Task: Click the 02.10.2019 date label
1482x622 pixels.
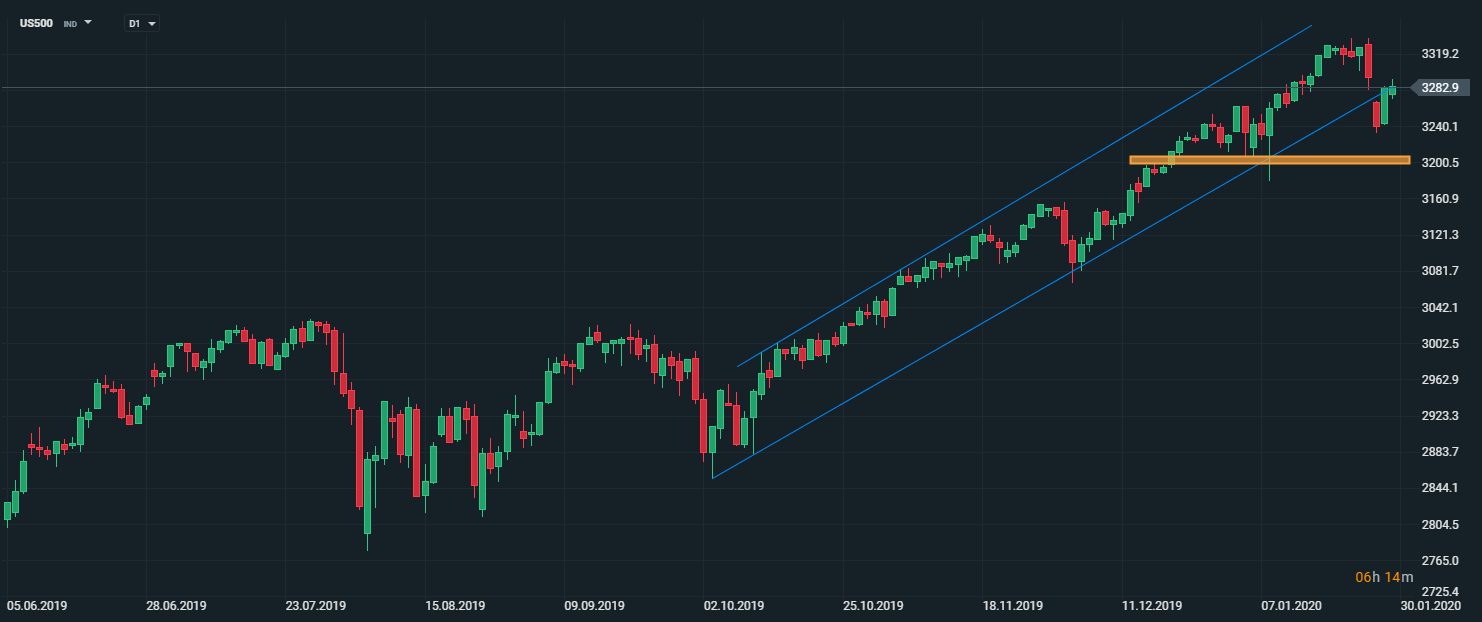Action: tap(733, 606)
